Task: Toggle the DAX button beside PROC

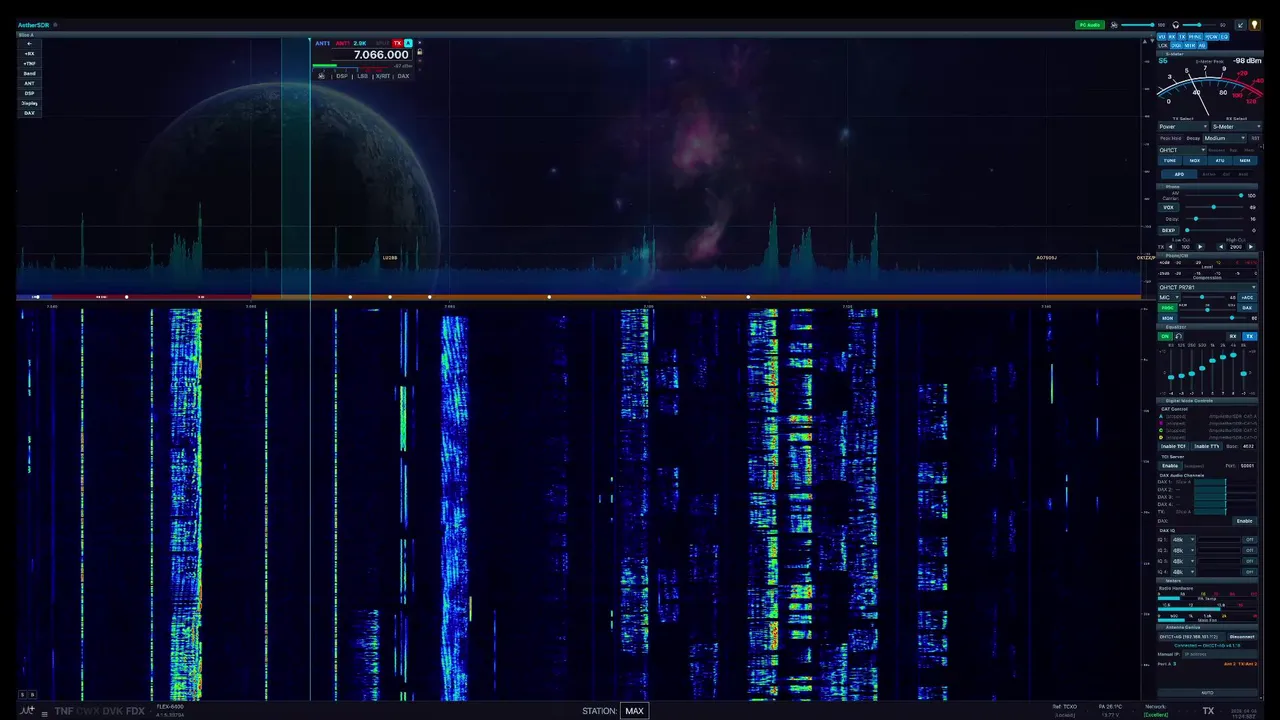Action: 1247,308
